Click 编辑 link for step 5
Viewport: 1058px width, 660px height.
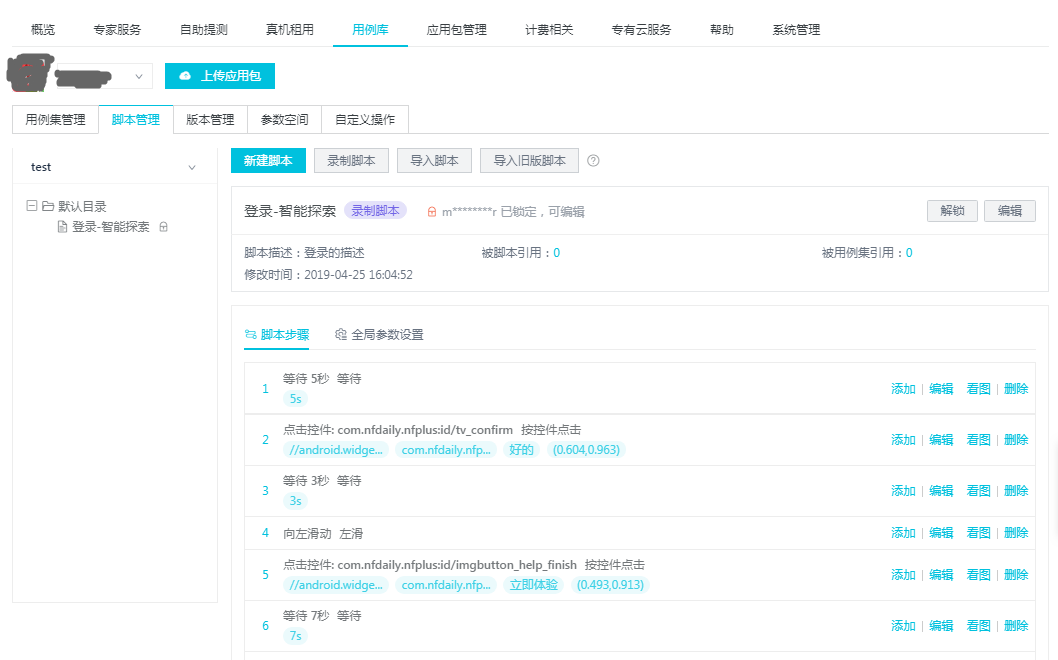941,575
